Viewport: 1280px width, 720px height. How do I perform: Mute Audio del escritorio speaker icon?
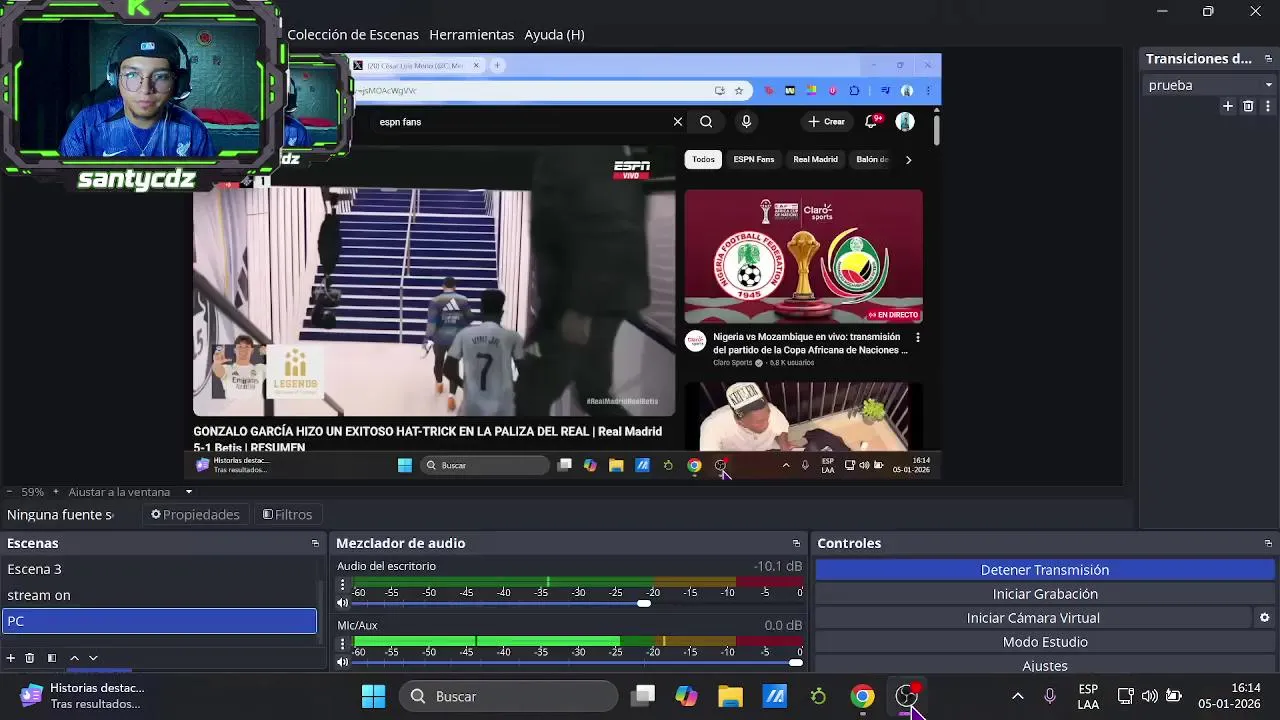[x=343, y=603]
